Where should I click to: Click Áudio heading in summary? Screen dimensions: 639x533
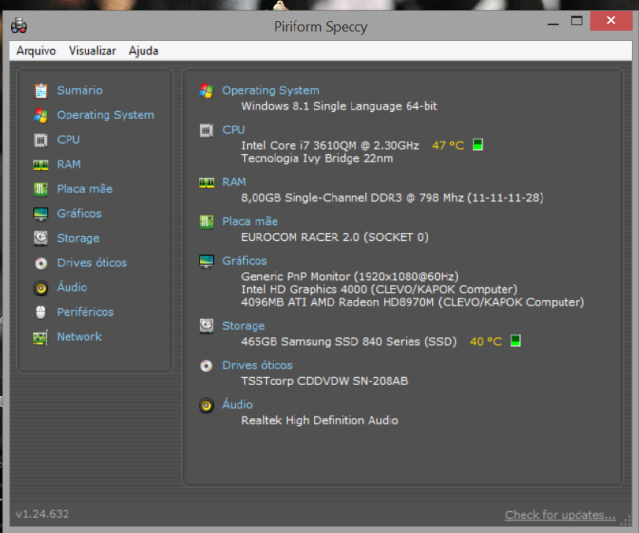[237, 404]
